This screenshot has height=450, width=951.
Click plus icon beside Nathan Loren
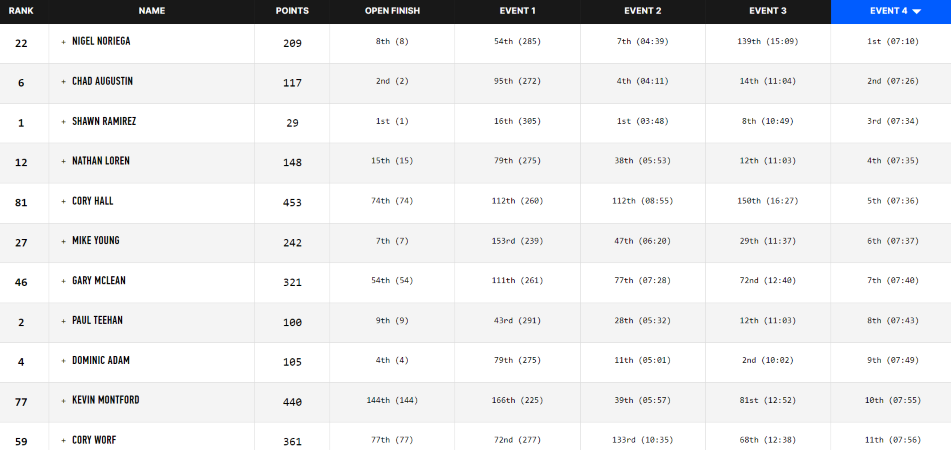pos(64,162)
